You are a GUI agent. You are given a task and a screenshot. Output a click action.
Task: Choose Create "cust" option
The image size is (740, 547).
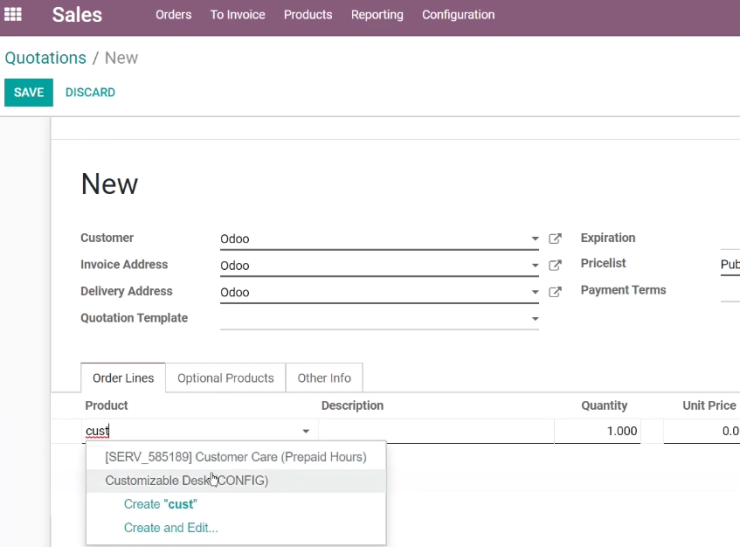(160, 504)
